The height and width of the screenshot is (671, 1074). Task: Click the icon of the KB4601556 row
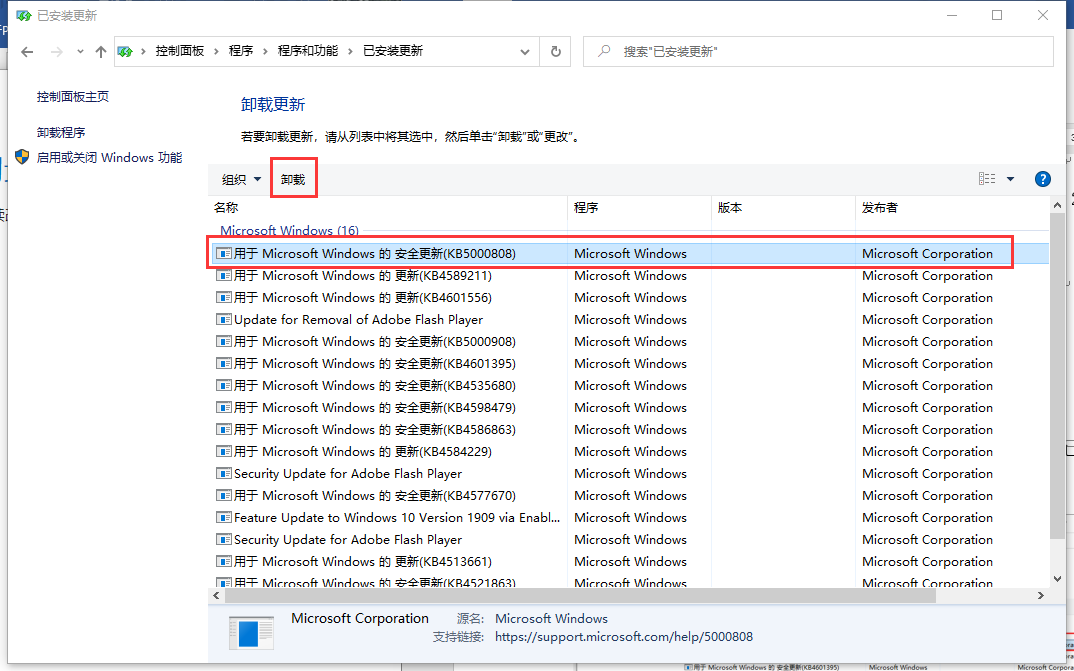click(223, 297)
